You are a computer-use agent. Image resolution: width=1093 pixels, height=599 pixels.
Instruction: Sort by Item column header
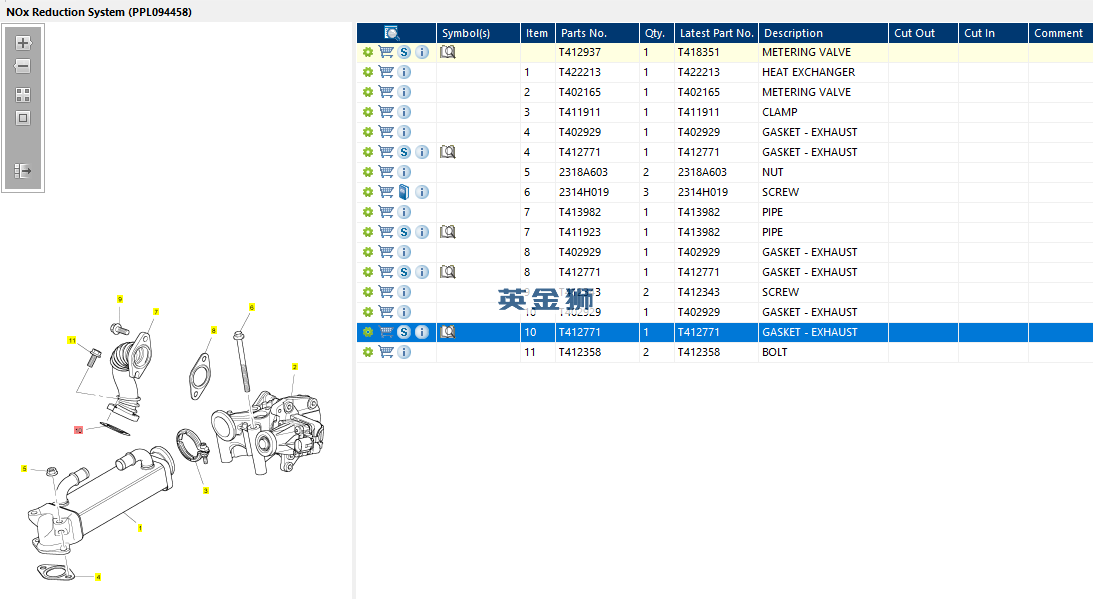(x=537, y=33)
